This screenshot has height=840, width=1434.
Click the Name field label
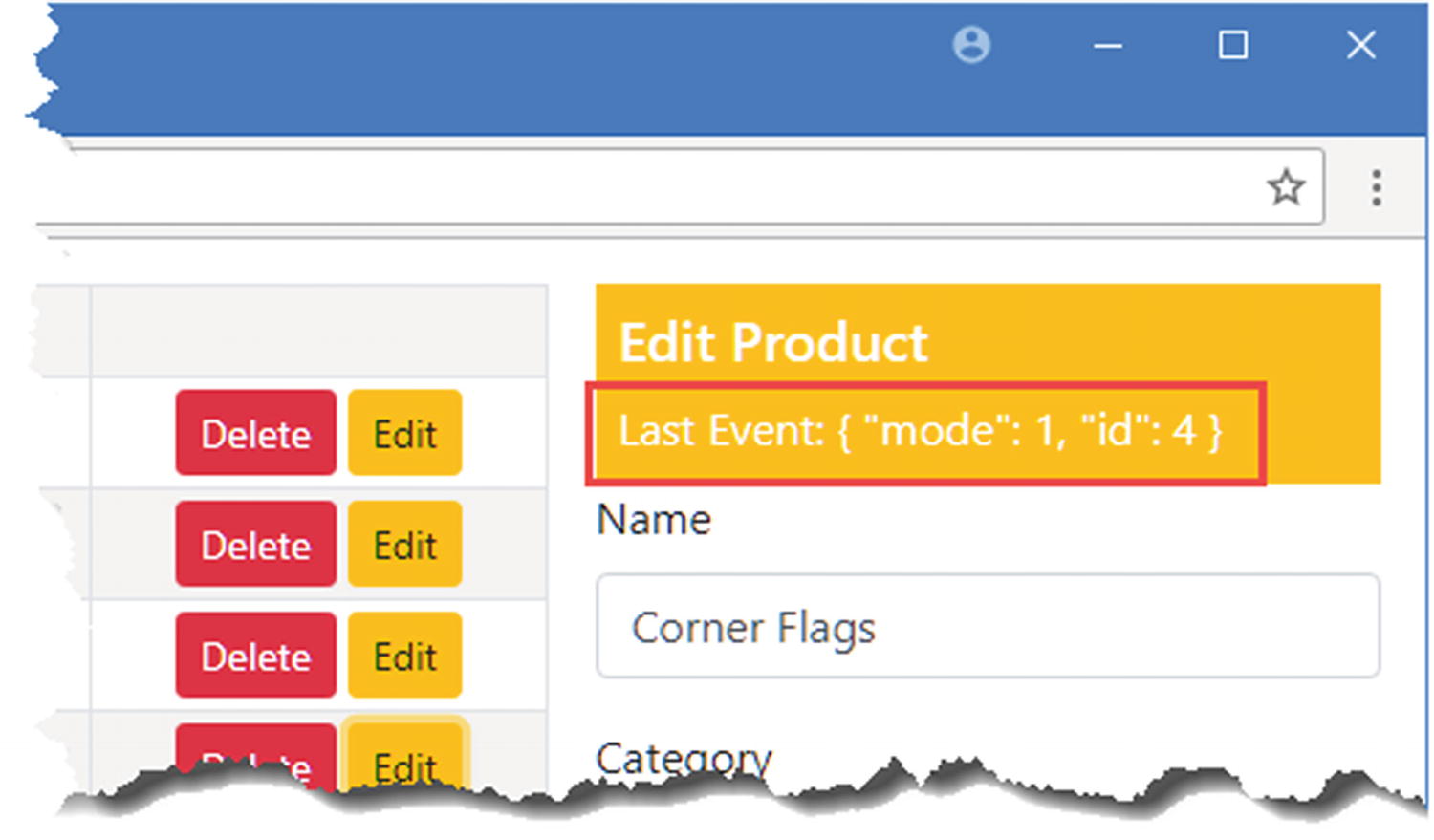[654, 521]
